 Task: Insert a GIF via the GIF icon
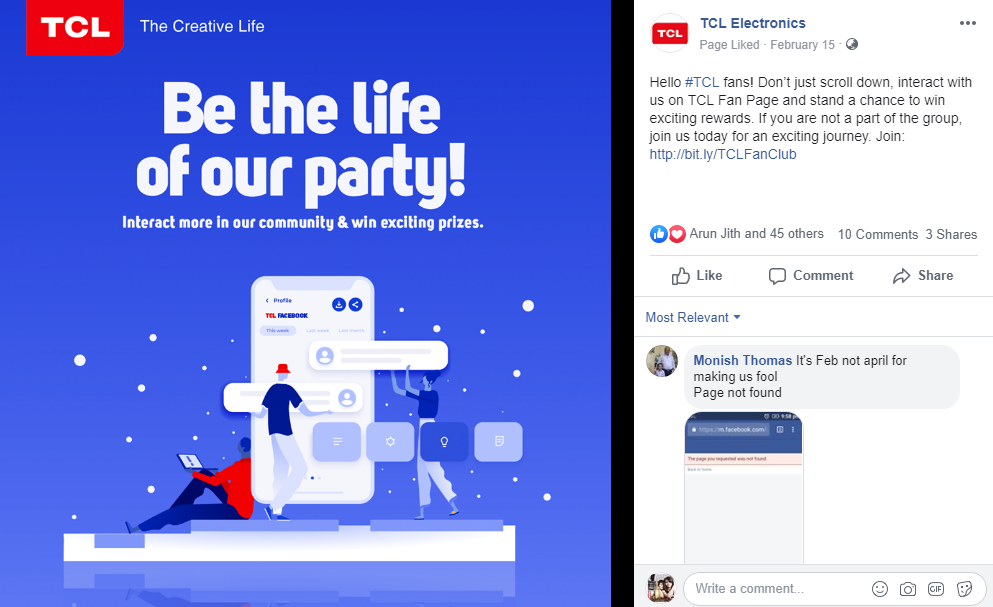(935, 589)
